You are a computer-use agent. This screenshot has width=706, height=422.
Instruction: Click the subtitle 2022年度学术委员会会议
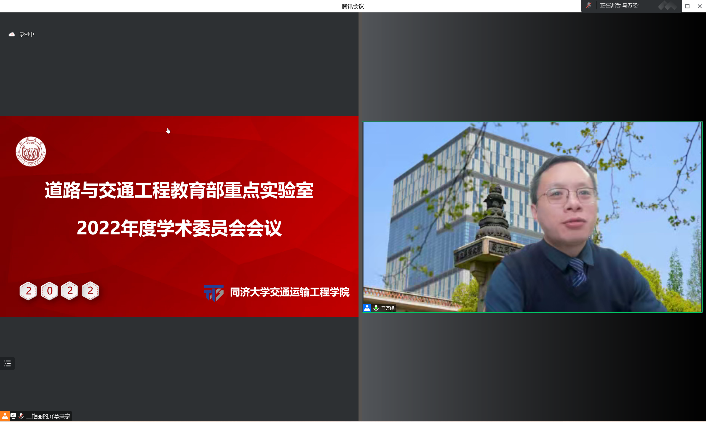[179, 228]
